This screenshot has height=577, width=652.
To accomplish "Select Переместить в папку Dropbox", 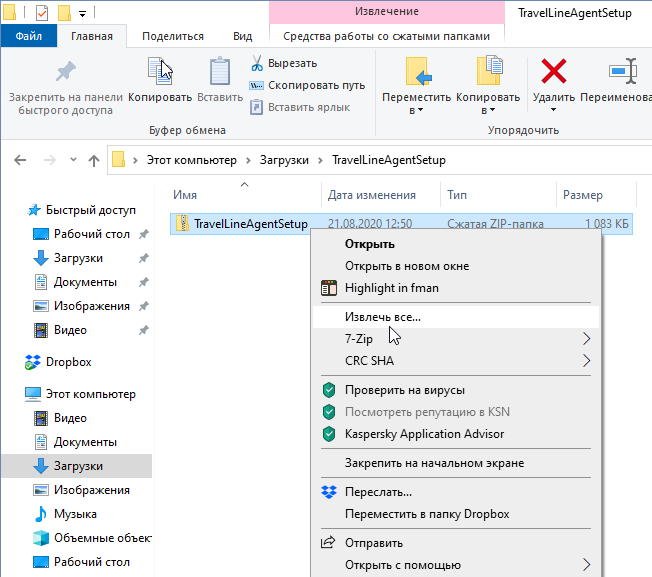I will 456,514.
